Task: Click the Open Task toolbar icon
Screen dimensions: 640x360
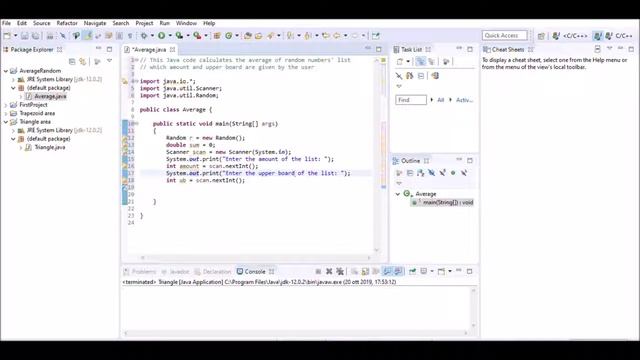Action: [x=258, y=36]
